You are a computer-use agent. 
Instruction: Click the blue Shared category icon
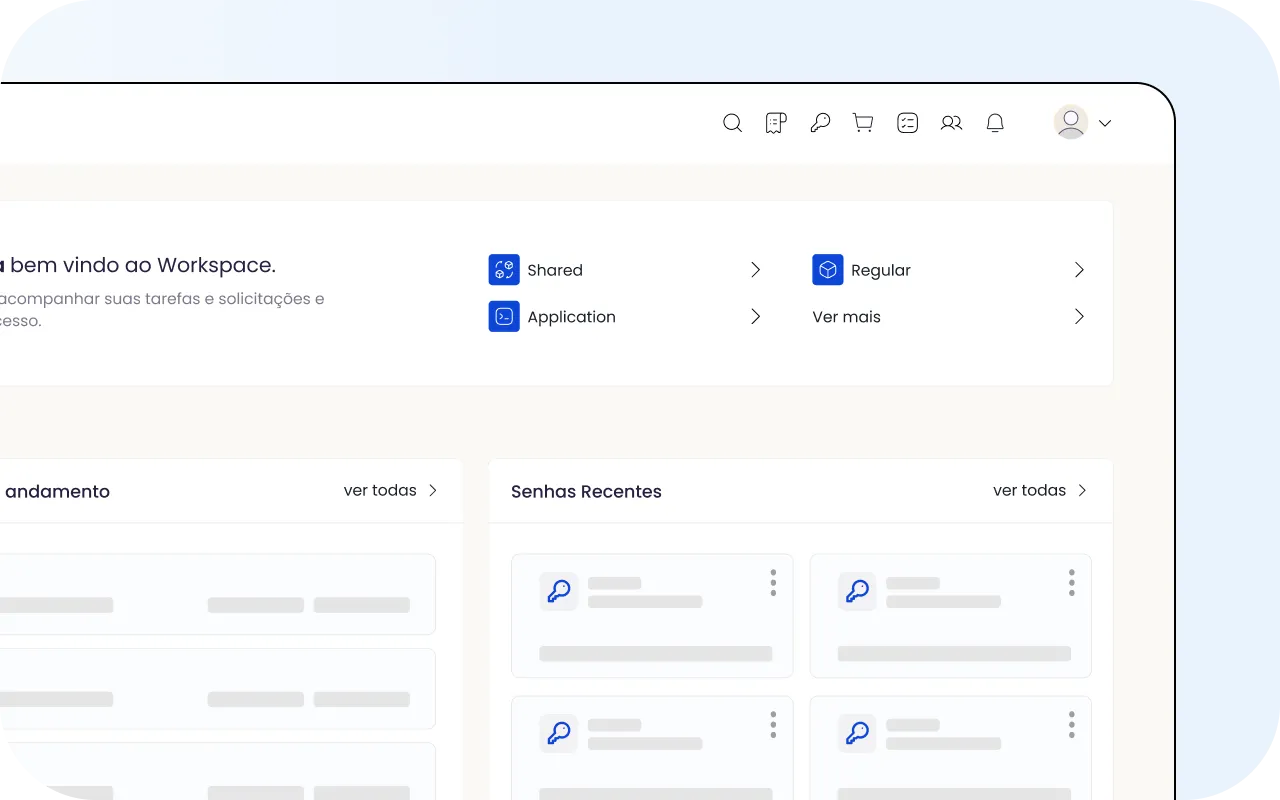point(504,270)
